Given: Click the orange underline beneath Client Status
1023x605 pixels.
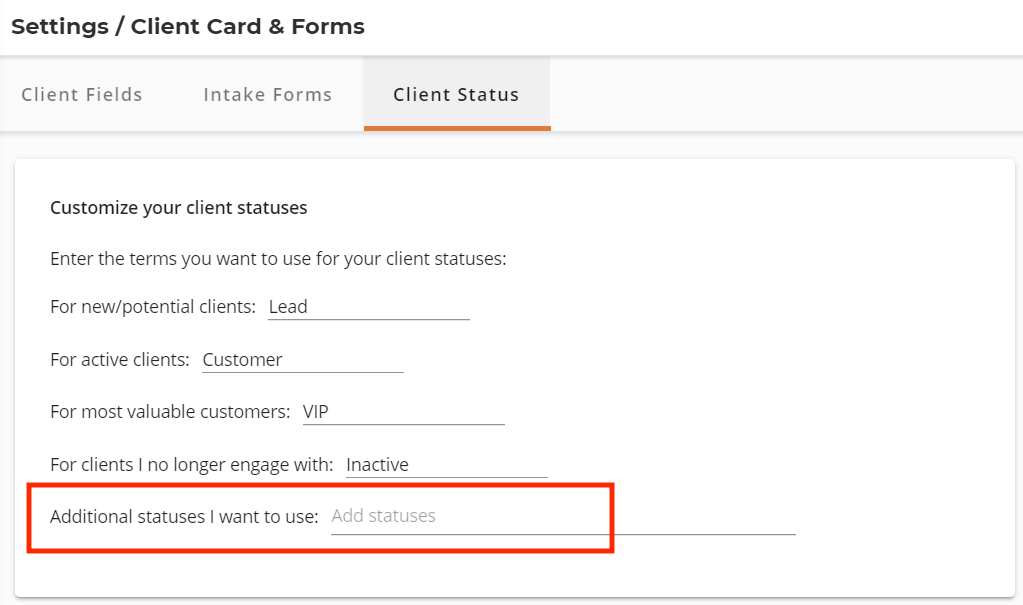Looking at the screenshot, I should pos(457,129).
